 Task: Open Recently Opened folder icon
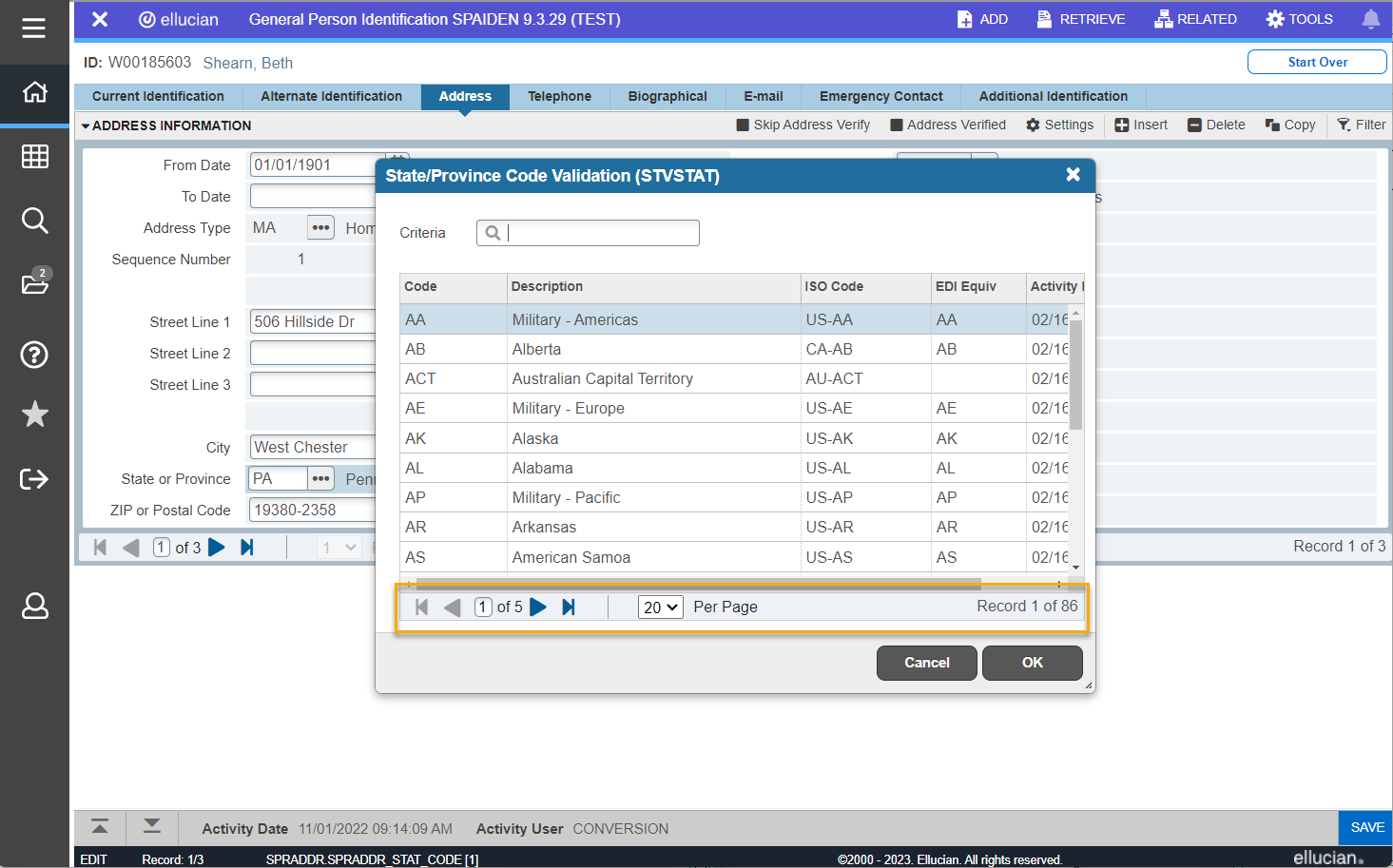pyautogui.click(x=35, y=283)
